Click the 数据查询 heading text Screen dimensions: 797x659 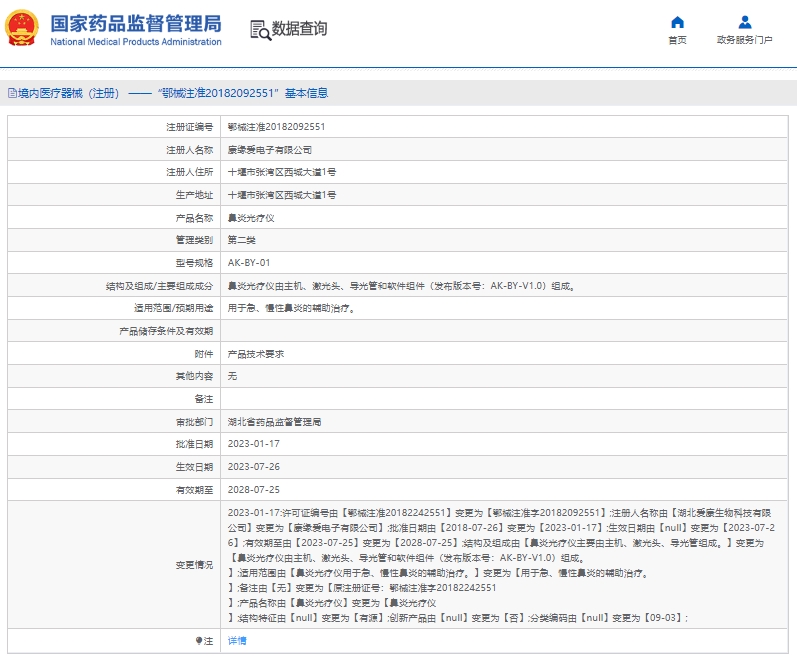[299, 29]
